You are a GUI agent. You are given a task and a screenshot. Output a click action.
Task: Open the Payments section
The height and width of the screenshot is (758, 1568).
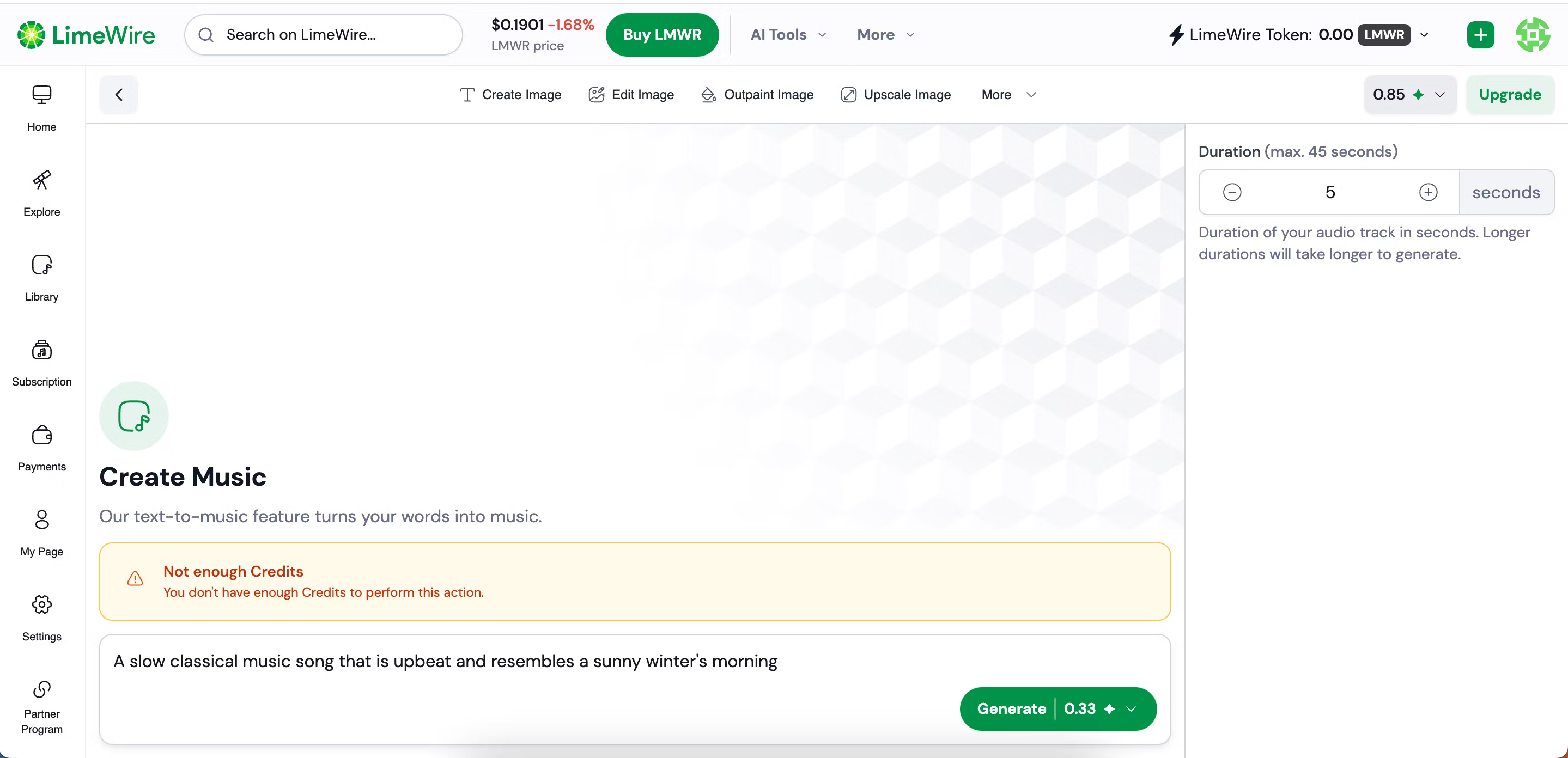41,448
